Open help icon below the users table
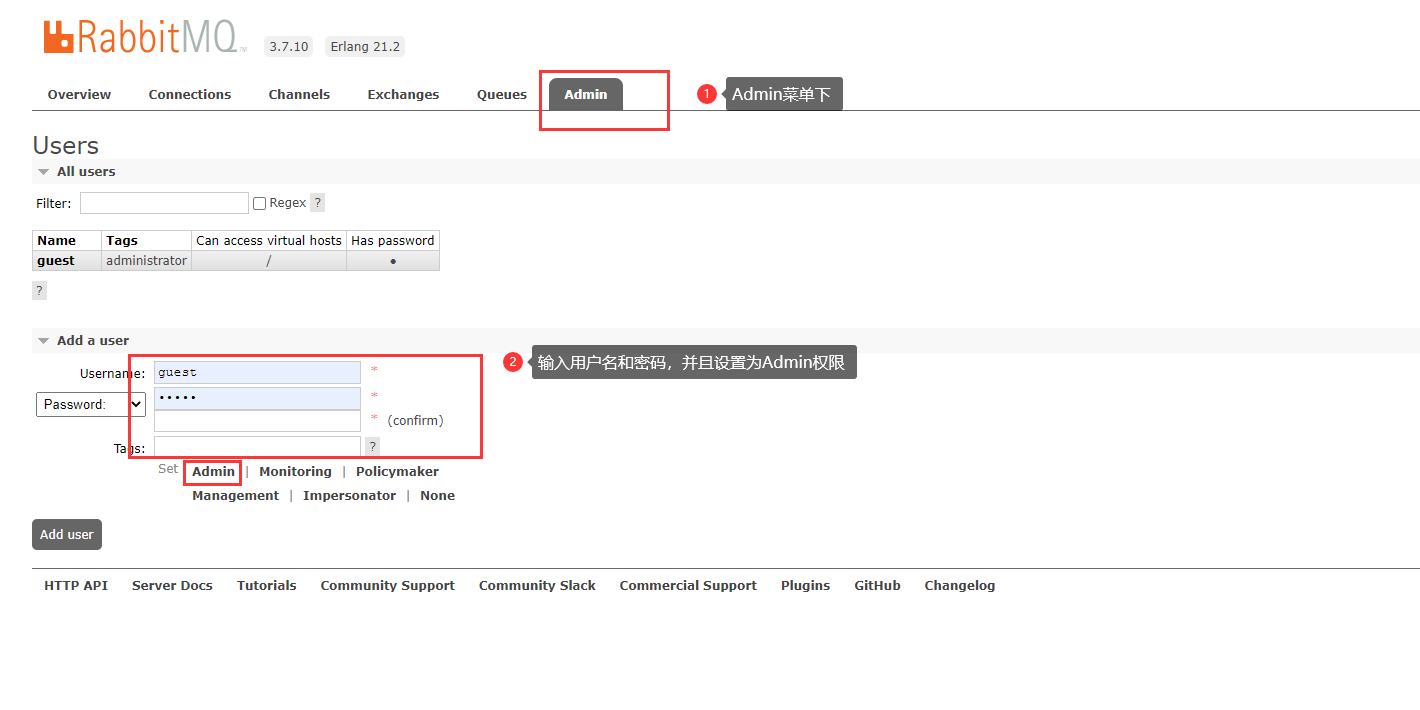 tap(39, 290)
